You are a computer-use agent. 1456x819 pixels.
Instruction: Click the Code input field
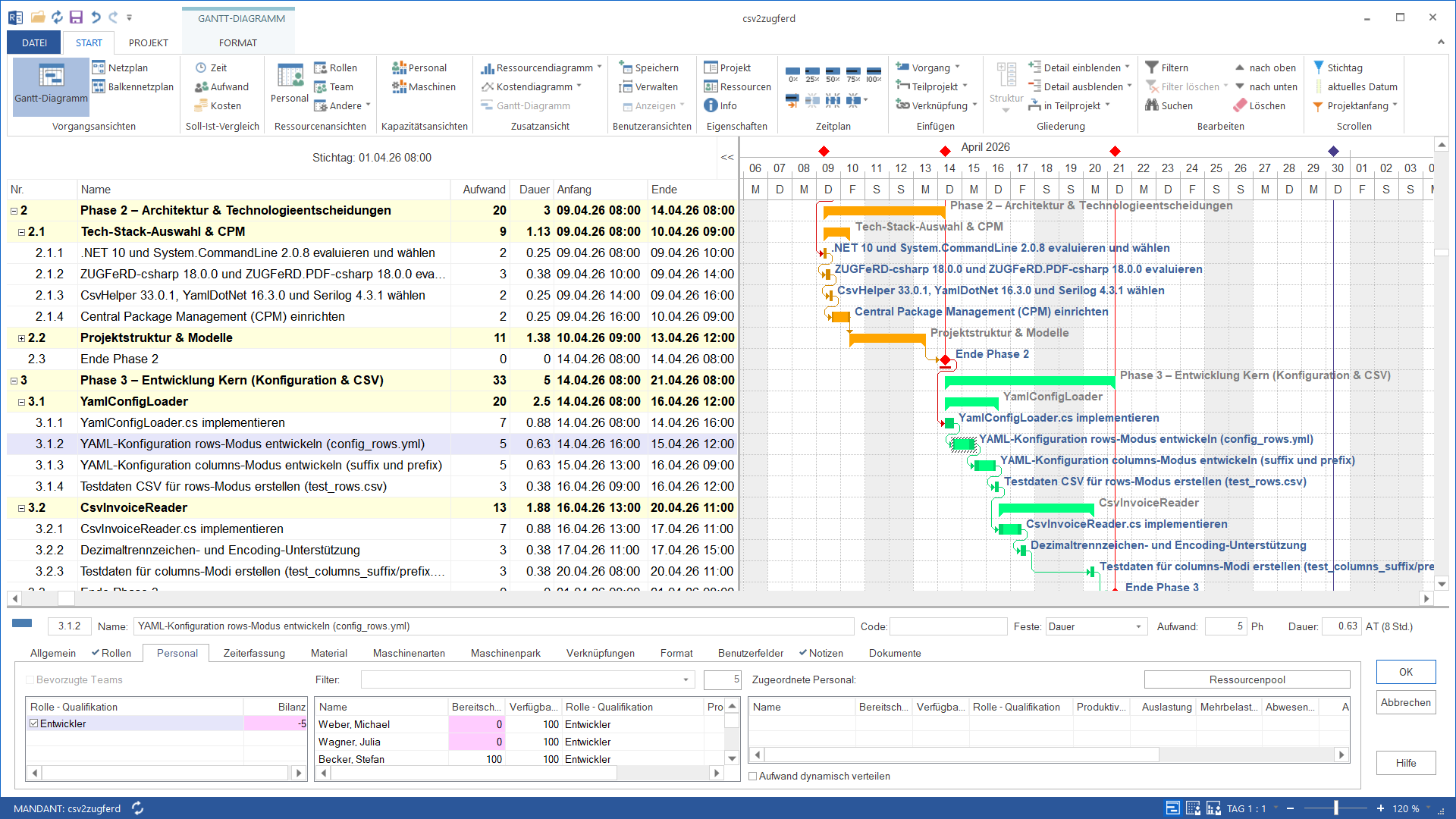pos(948,626)
